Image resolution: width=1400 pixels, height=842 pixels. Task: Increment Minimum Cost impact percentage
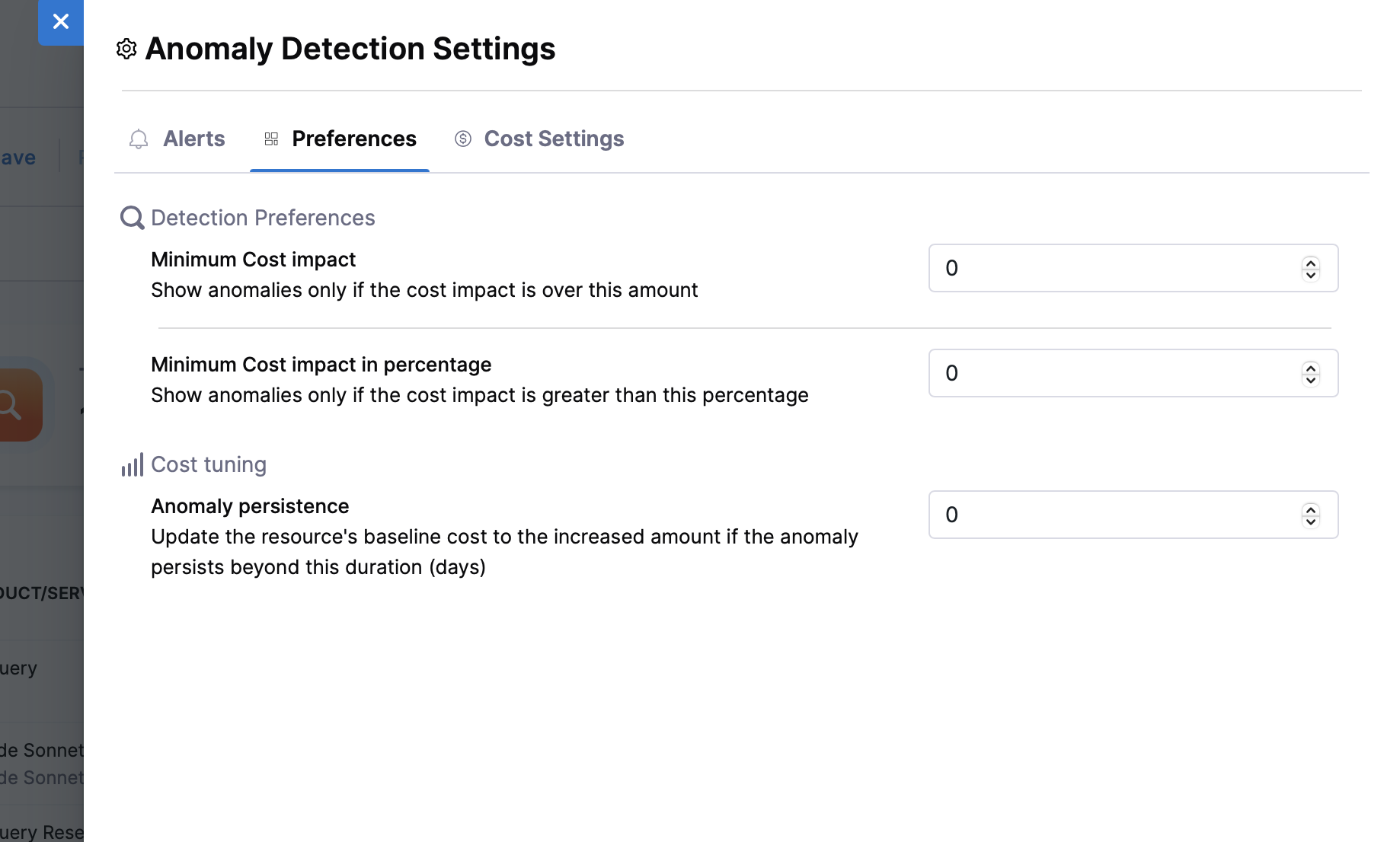pos(1311,368)
